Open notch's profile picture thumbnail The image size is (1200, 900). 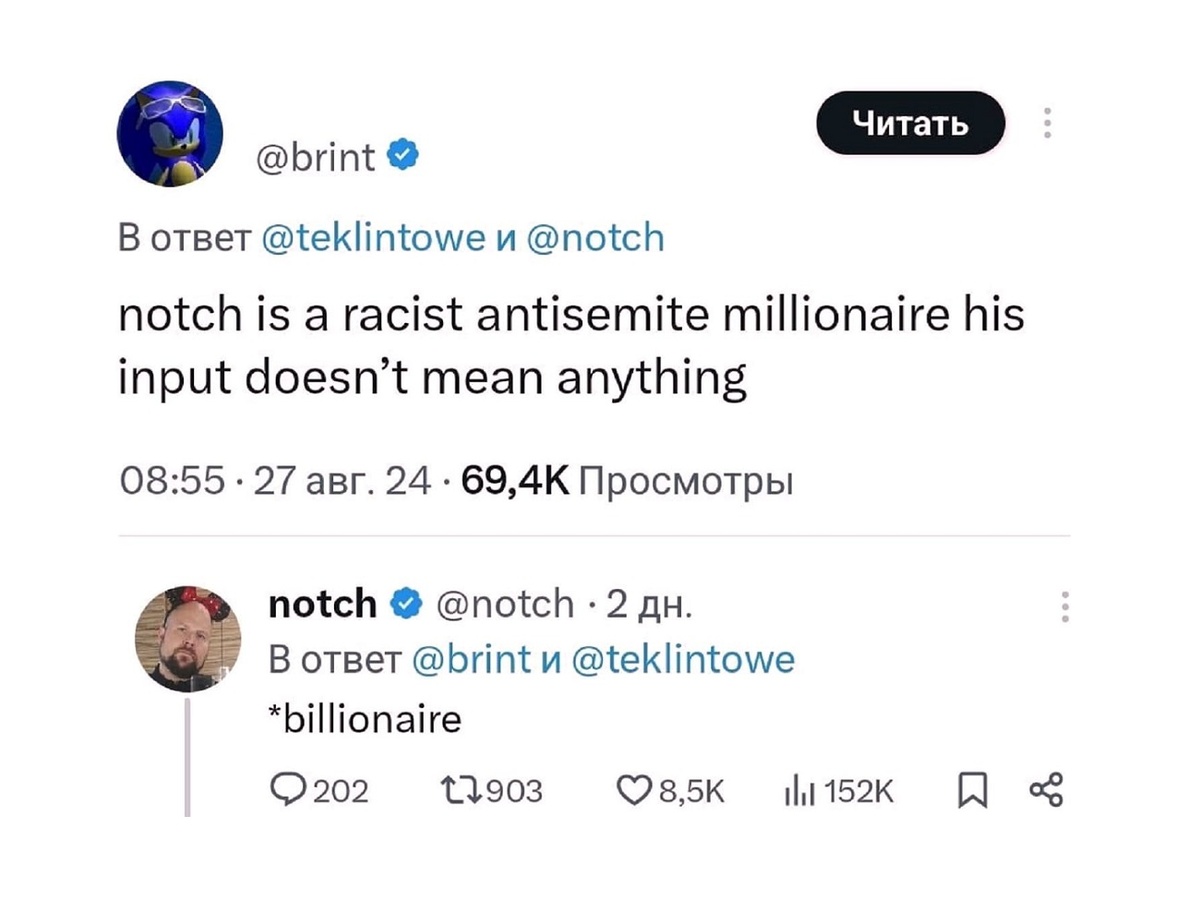click(x=189, y=638)
